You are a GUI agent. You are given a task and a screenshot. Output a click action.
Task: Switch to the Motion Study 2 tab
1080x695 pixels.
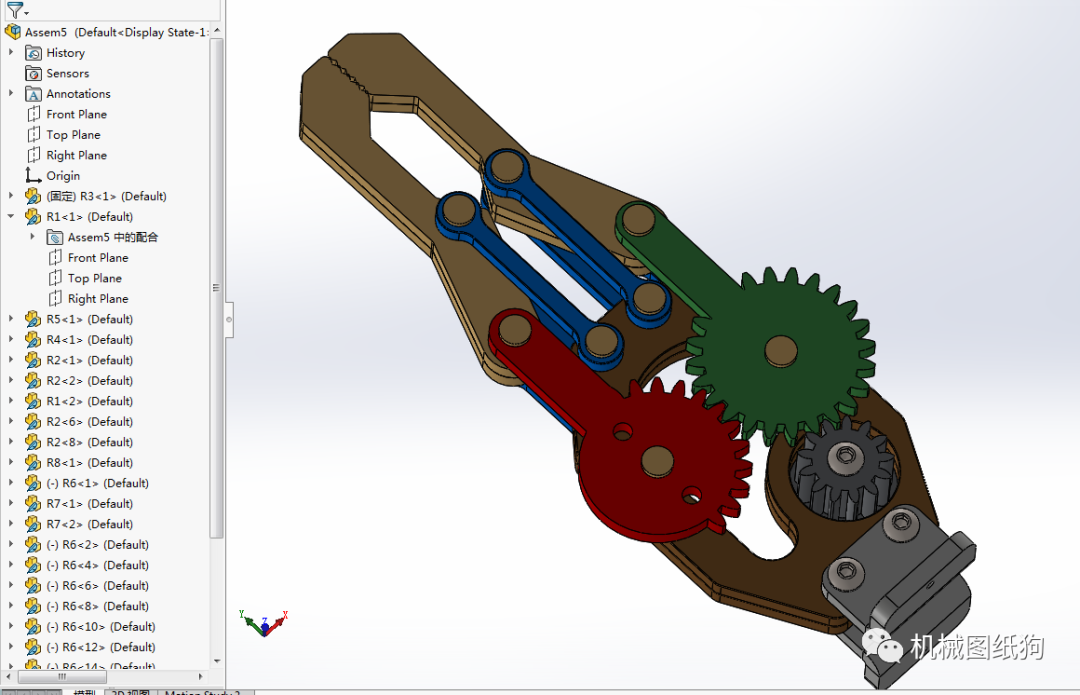[x=203, y=691]
